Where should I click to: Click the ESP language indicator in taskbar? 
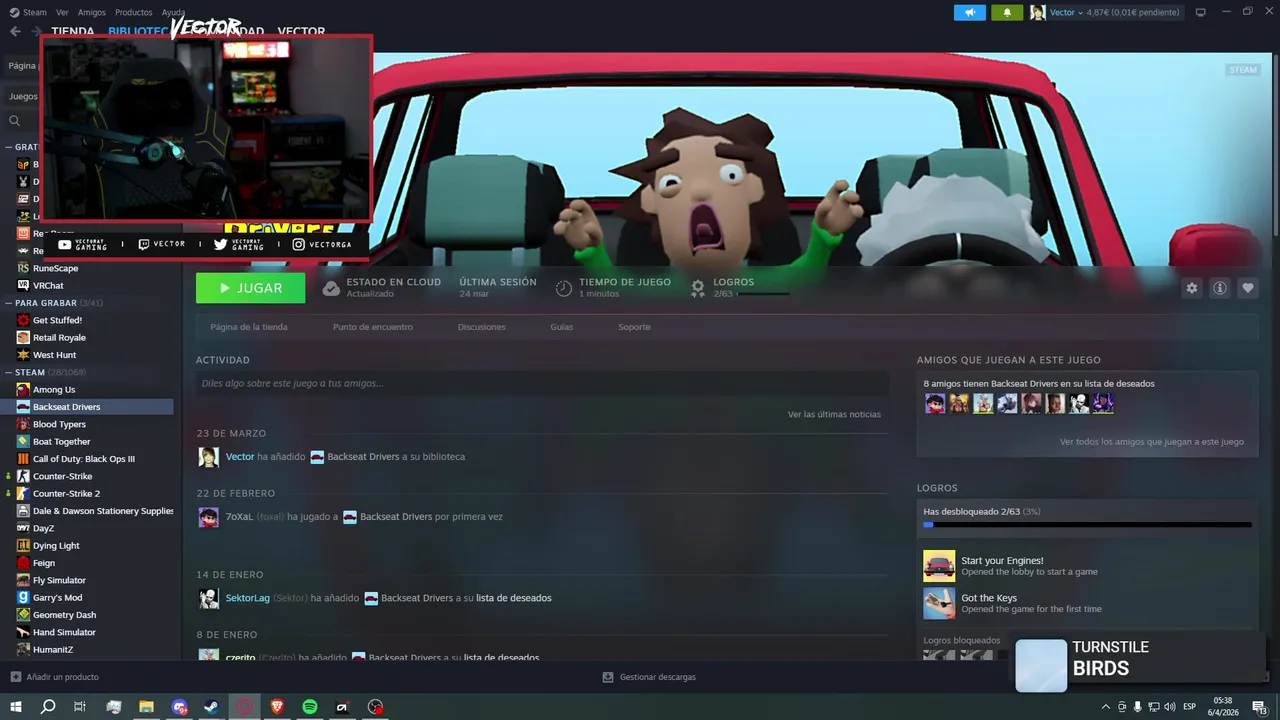click(x=1189, y=707)
